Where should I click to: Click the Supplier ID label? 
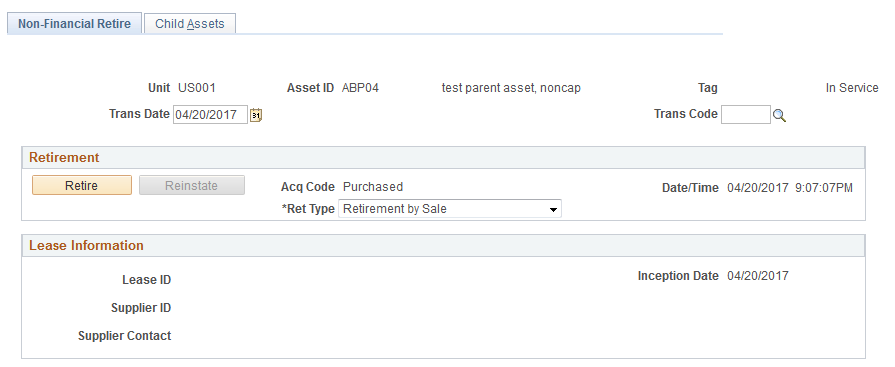[x=141, y=308]
